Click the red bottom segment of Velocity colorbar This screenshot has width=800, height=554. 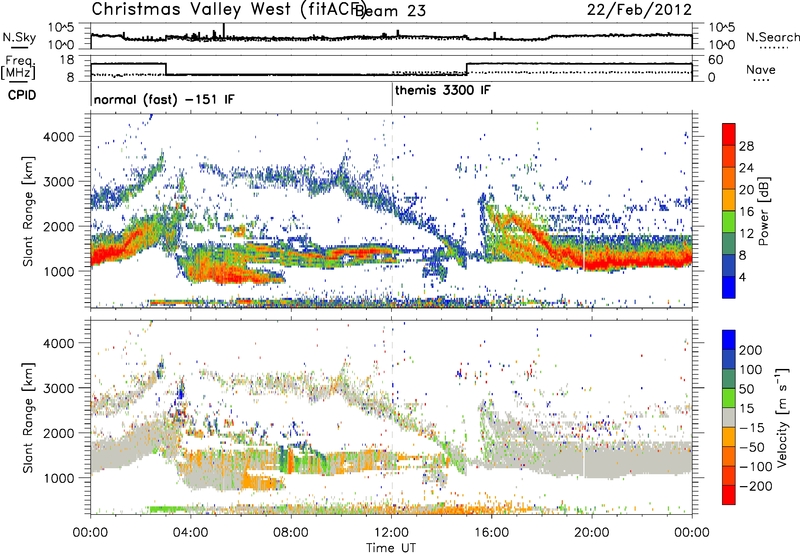pos(729,495)
